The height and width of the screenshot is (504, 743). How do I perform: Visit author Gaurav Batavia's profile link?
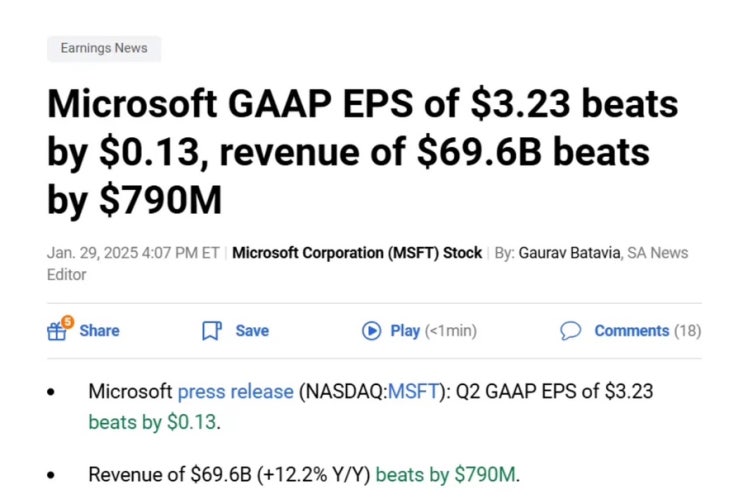(569, 253)
